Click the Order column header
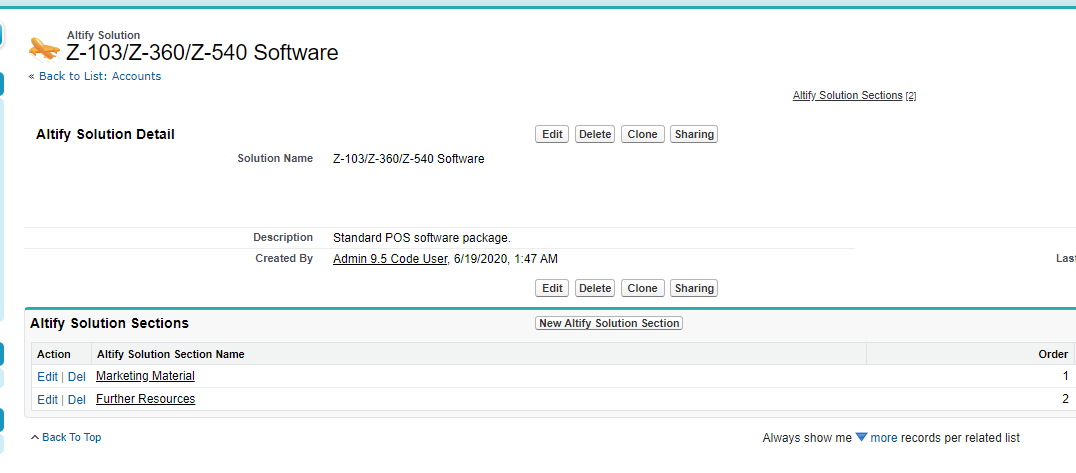This screenshot has height=473, width=1076. pyautogui.click(x=1053, y=354)
